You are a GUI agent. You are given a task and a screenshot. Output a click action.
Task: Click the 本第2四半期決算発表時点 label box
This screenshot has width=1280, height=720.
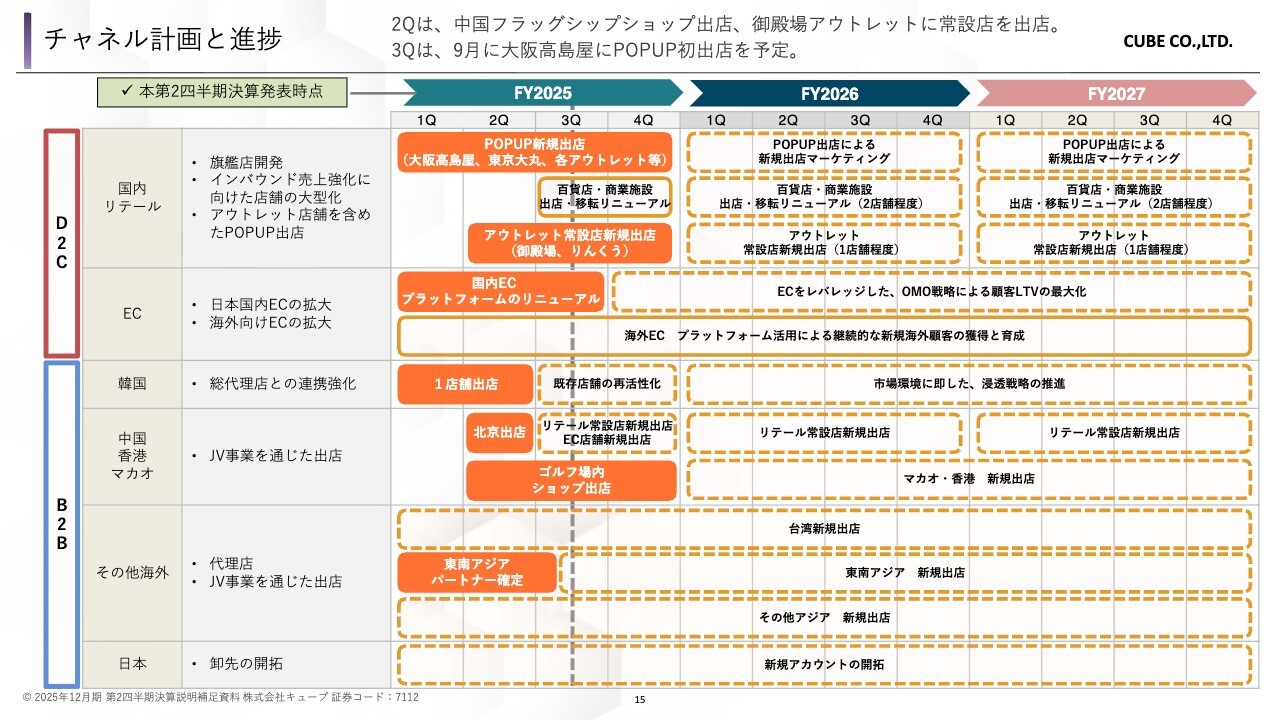(x=222, y=92)
